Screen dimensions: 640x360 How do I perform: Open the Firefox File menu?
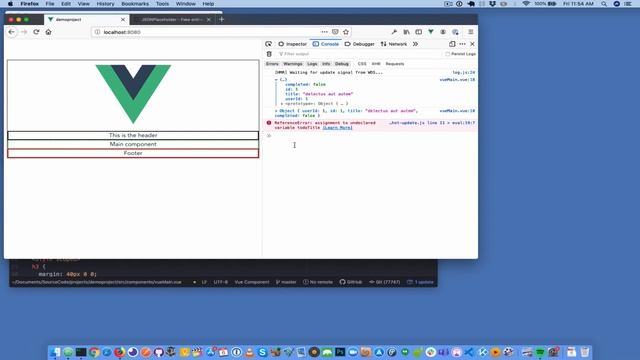click(50, 4)
